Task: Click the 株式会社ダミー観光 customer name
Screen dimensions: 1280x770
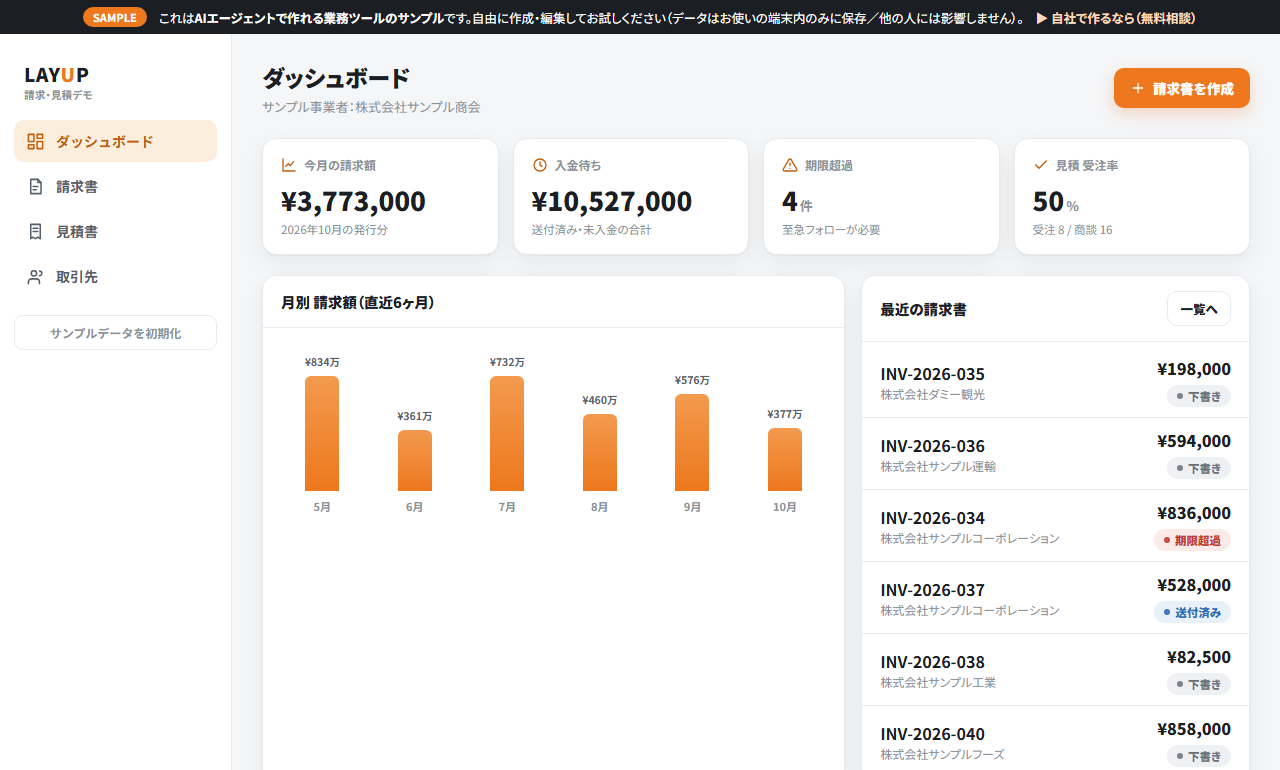Action: click(x=933, y=395)
